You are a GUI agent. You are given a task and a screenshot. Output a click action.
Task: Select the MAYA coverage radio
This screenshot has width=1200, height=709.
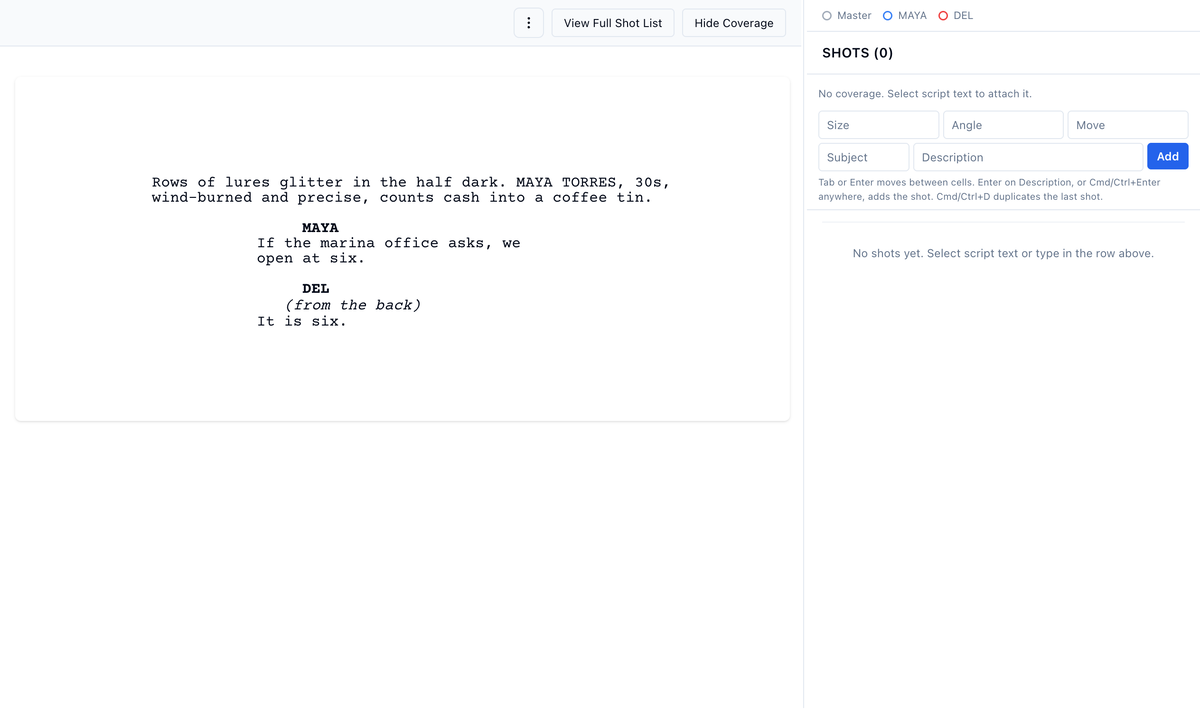[x=888, y=16]
